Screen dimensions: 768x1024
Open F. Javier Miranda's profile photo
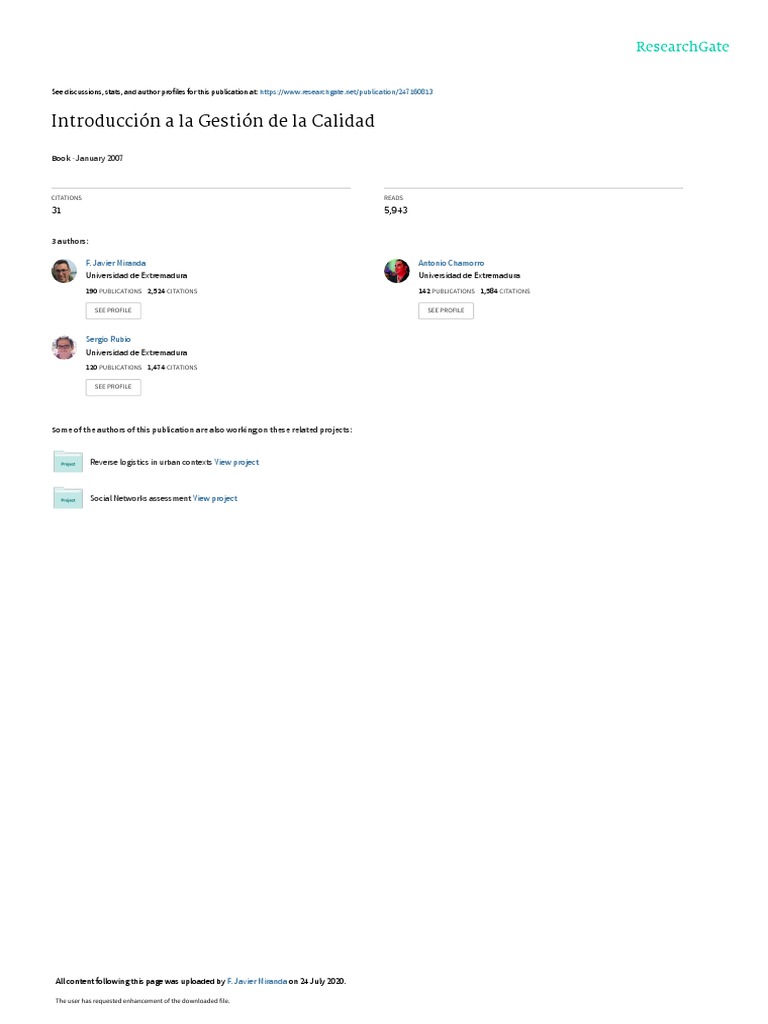[x=64, y=270]
